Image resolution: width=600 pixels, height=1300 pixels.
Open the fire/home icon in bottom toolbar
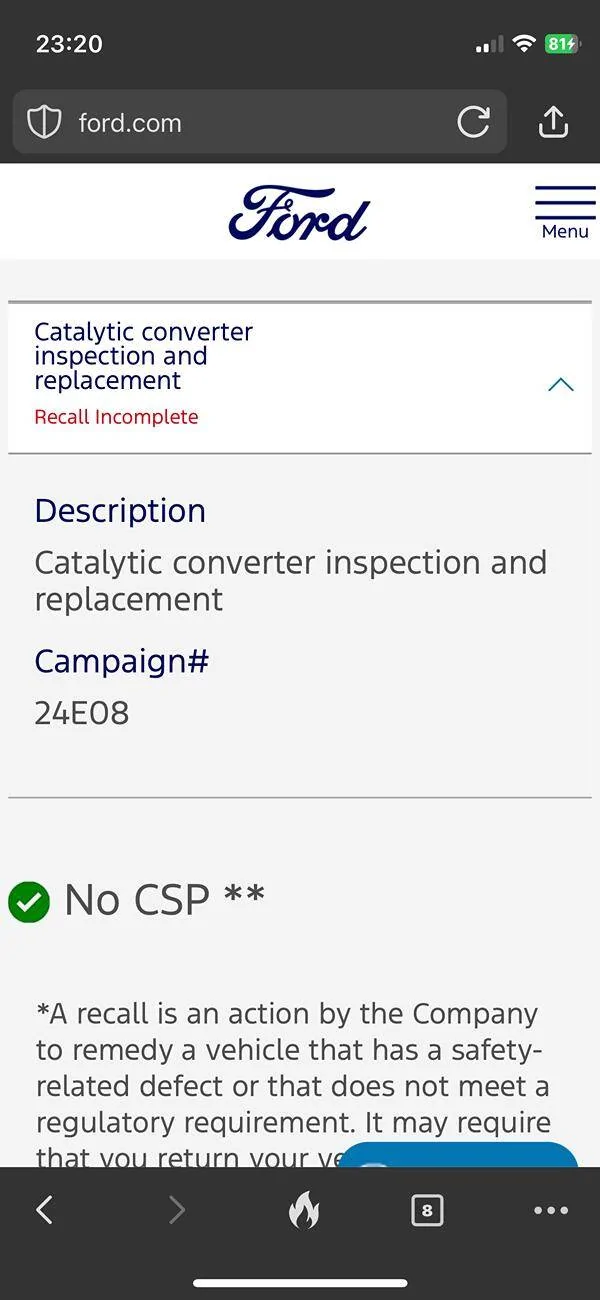coord(305,1210)
